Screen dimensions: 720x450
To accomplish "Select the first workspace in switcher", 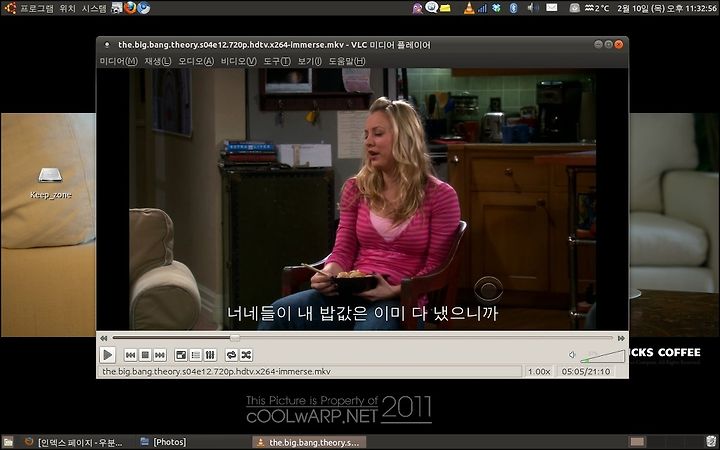I will (x=637, y=442).
